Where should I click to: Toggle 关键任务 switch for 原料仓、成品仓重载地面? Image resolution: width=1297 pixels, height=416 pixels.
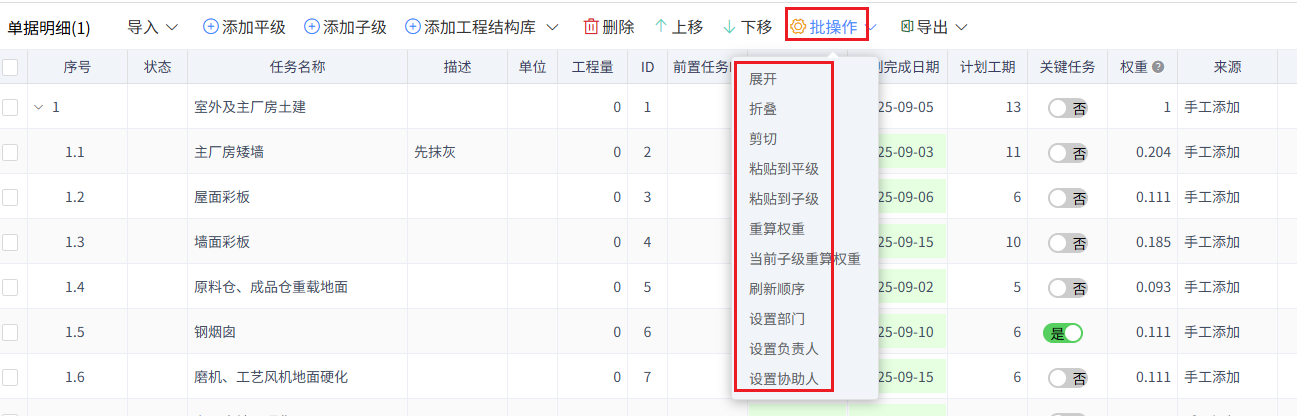1067,288
